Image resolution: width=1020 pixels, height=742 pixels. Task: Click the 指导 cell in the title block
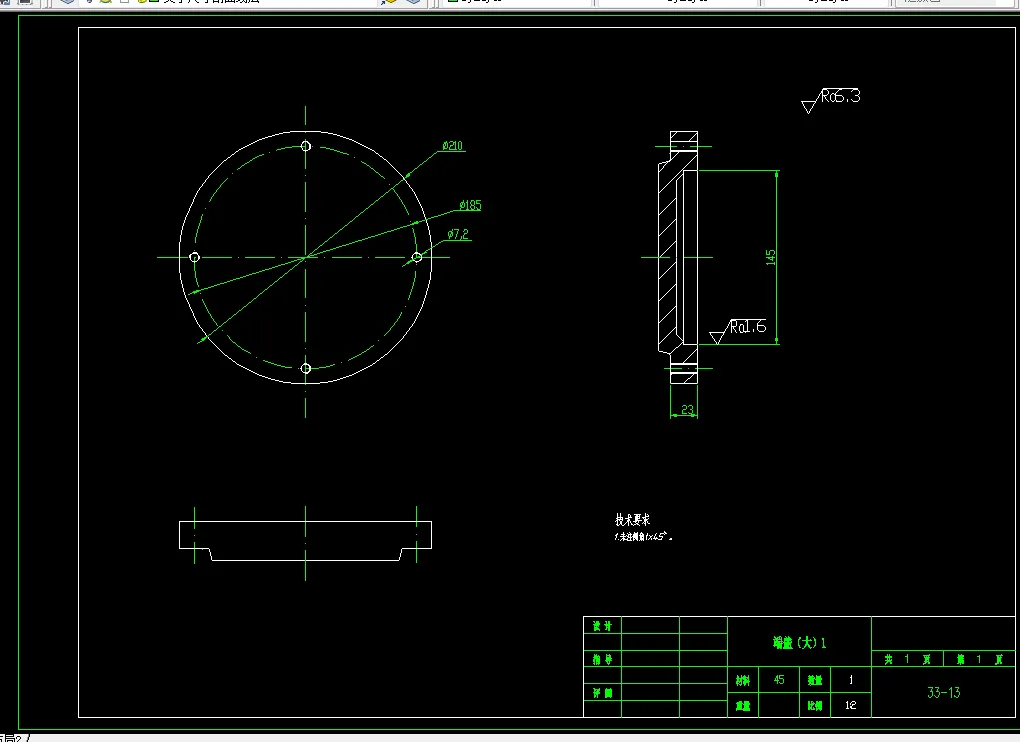point(602,659)
